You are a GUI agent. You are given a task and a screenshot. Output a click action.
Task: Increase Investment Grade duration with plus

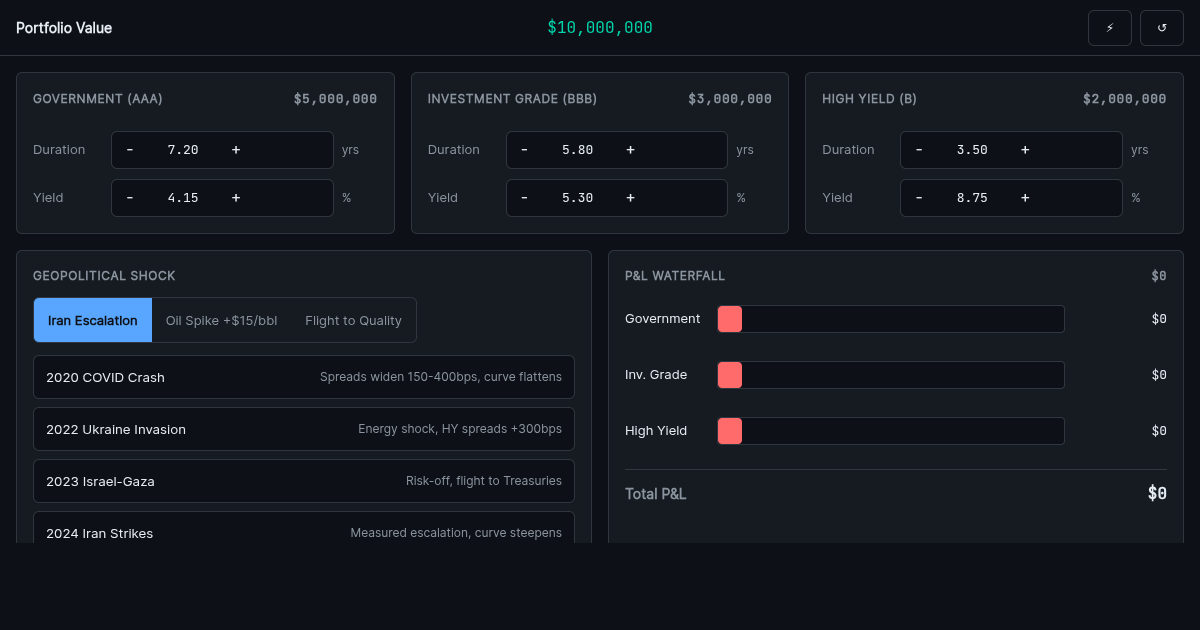click(630, 150)
